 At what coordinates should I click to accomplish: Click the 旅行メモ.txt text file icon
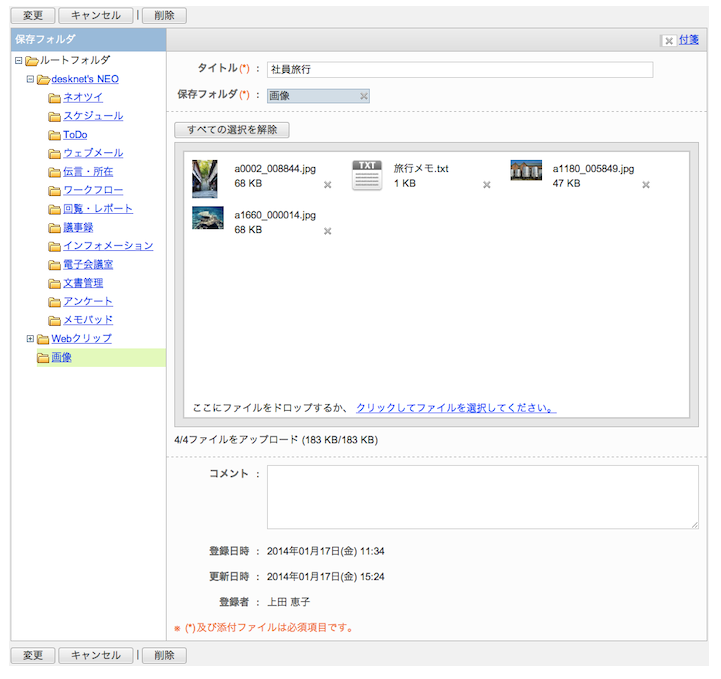(367, 176)
